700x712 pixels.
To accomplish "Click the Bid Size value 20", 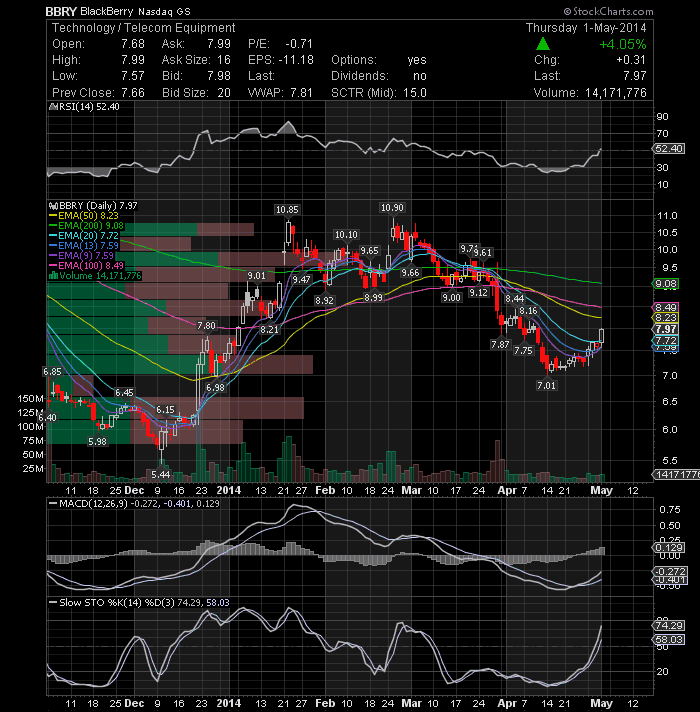I will point(223,93).
